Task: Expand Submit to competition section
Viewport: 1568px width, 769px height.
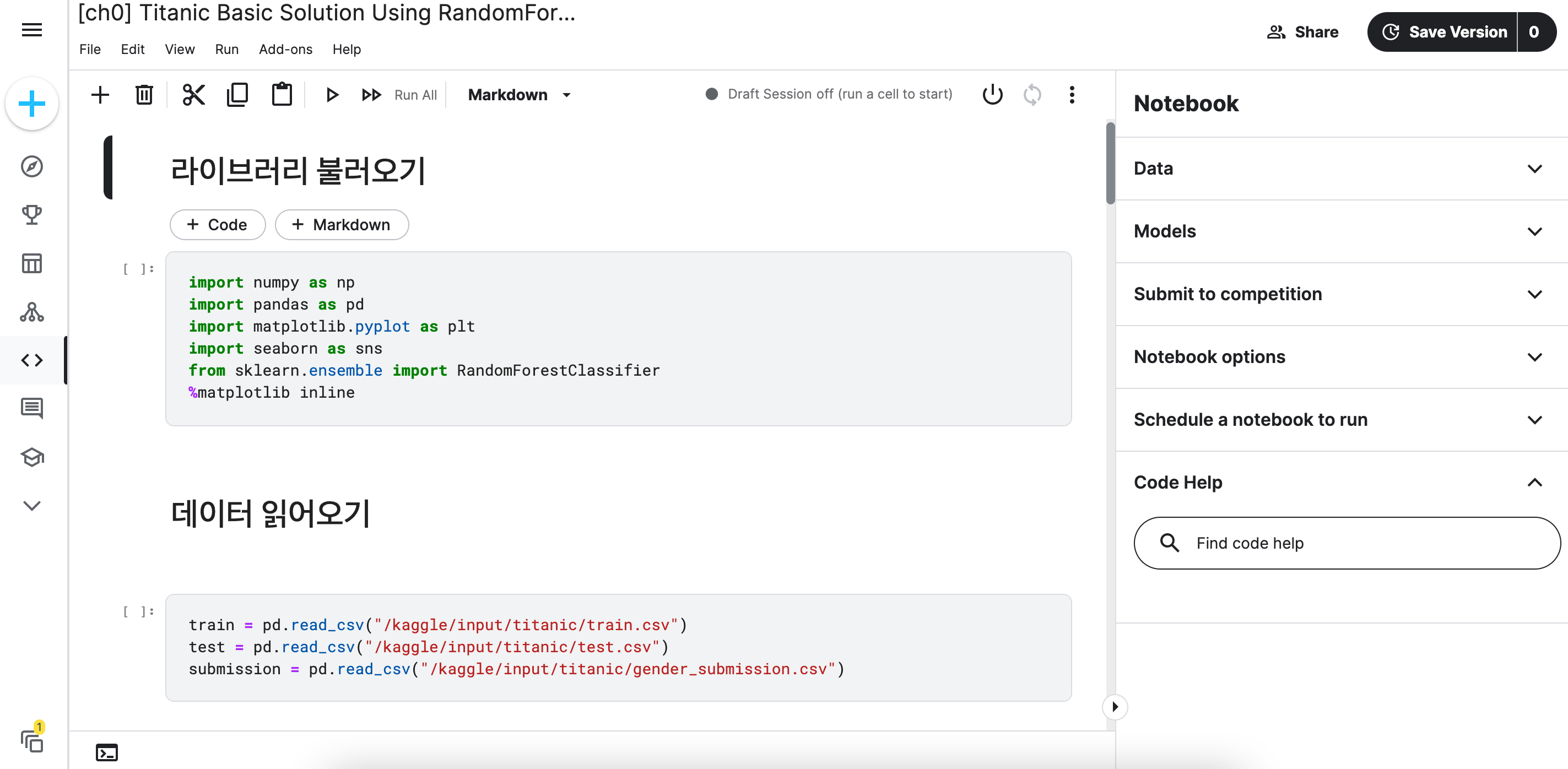Action: (1342, 294)
